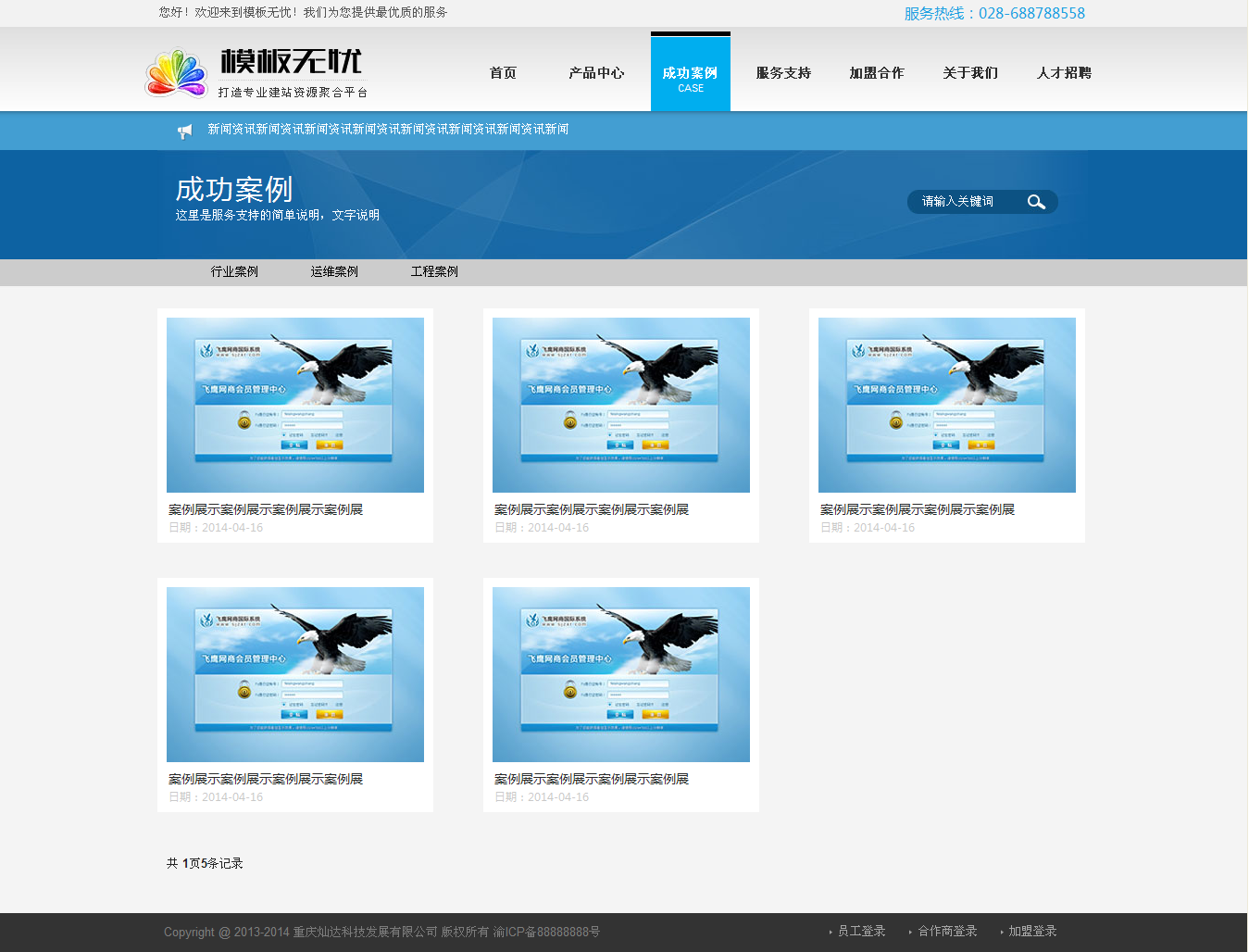Click the megaphone news icon
The width and height of the screenshot is (1249, 952).
click(185, 131)
